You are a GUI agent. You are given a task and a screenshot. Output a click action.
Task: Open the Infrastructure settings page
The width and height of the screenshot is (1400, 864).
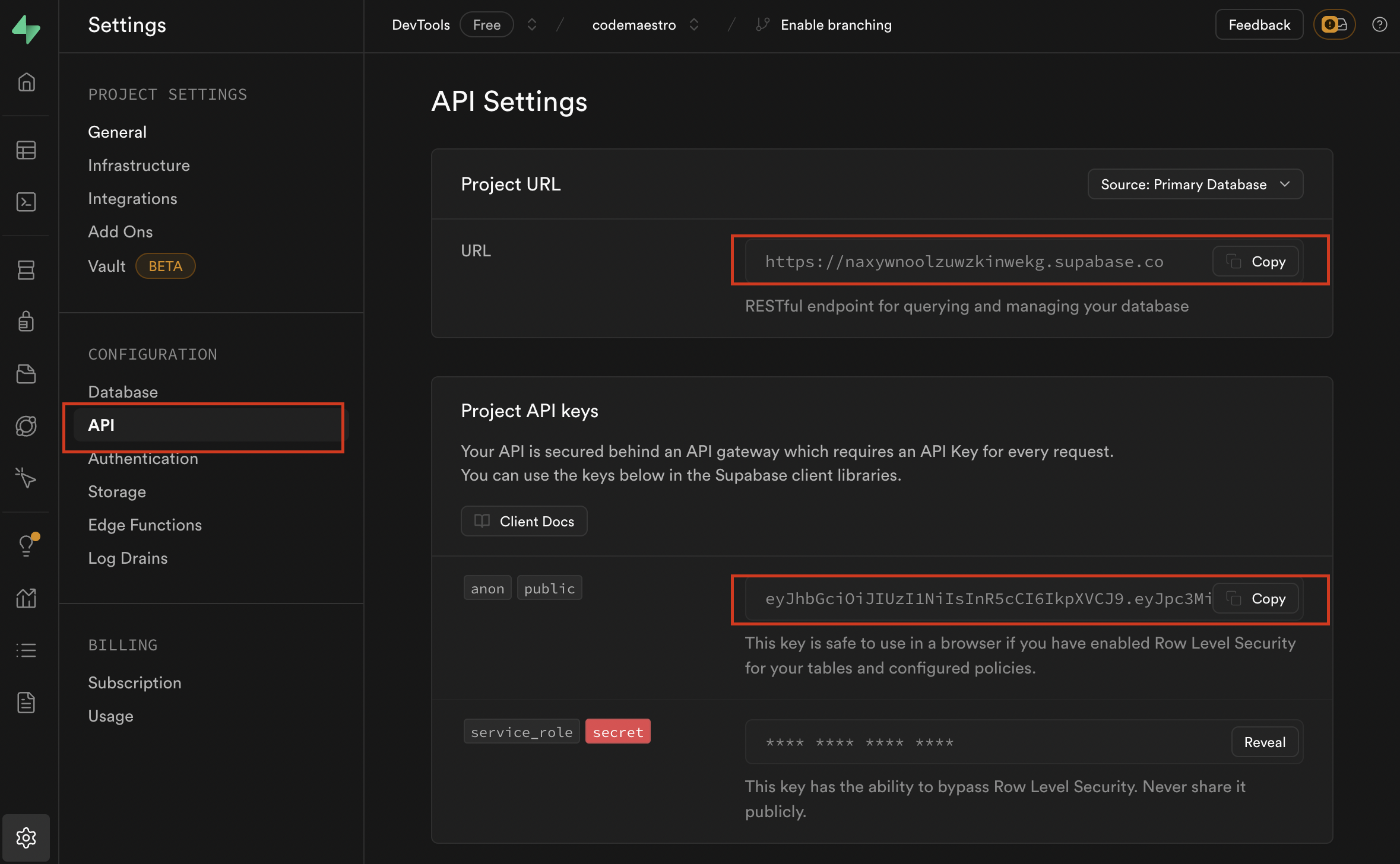139,166
